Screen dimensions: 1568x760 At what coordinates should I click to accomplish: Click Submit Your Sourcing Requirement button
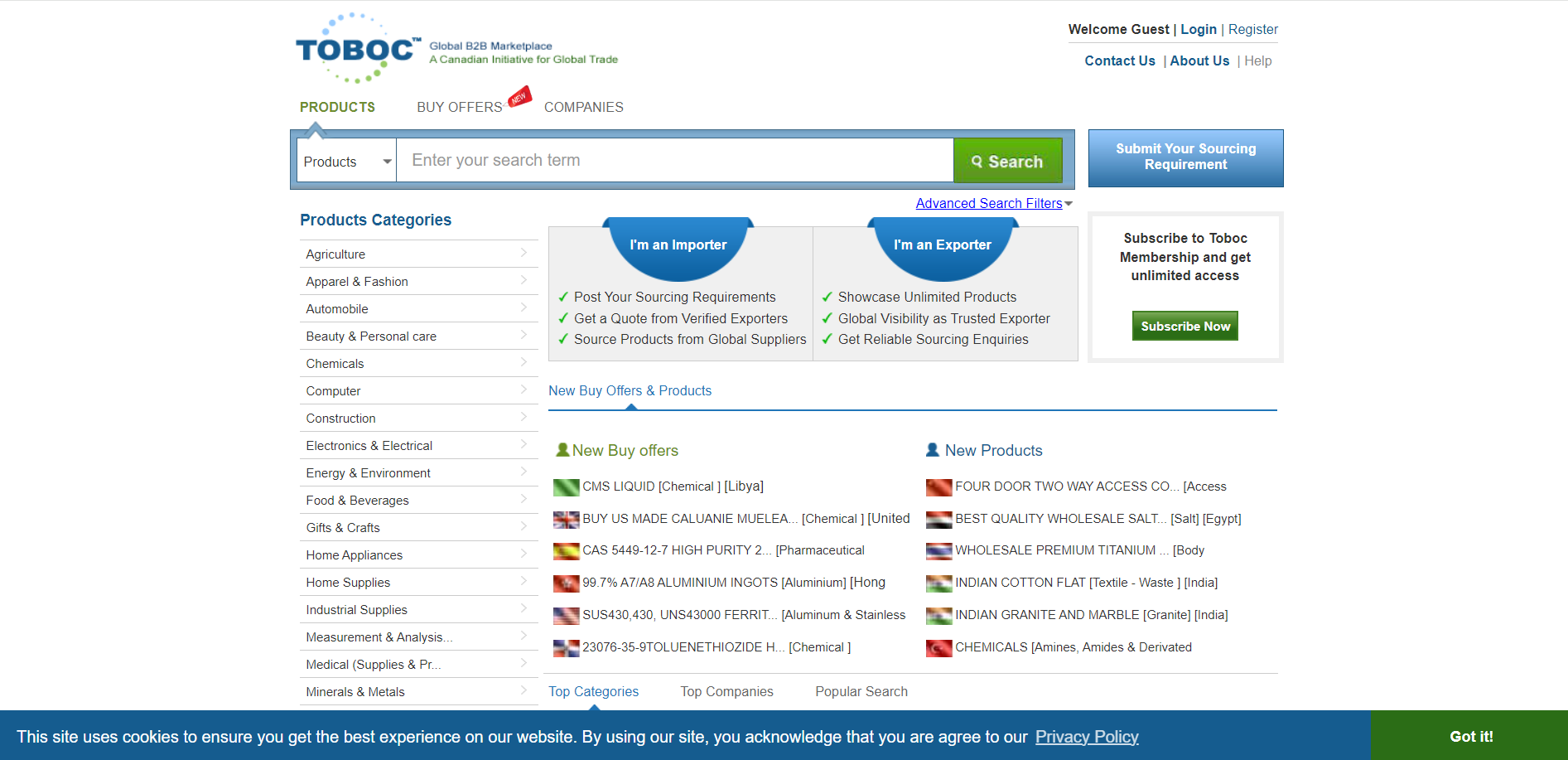coord(1185,157)
